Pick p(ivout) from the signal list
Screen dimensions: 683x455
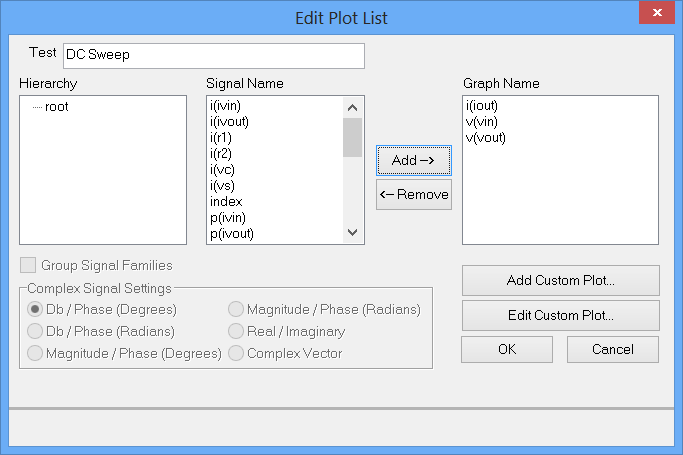coord(232,234)
